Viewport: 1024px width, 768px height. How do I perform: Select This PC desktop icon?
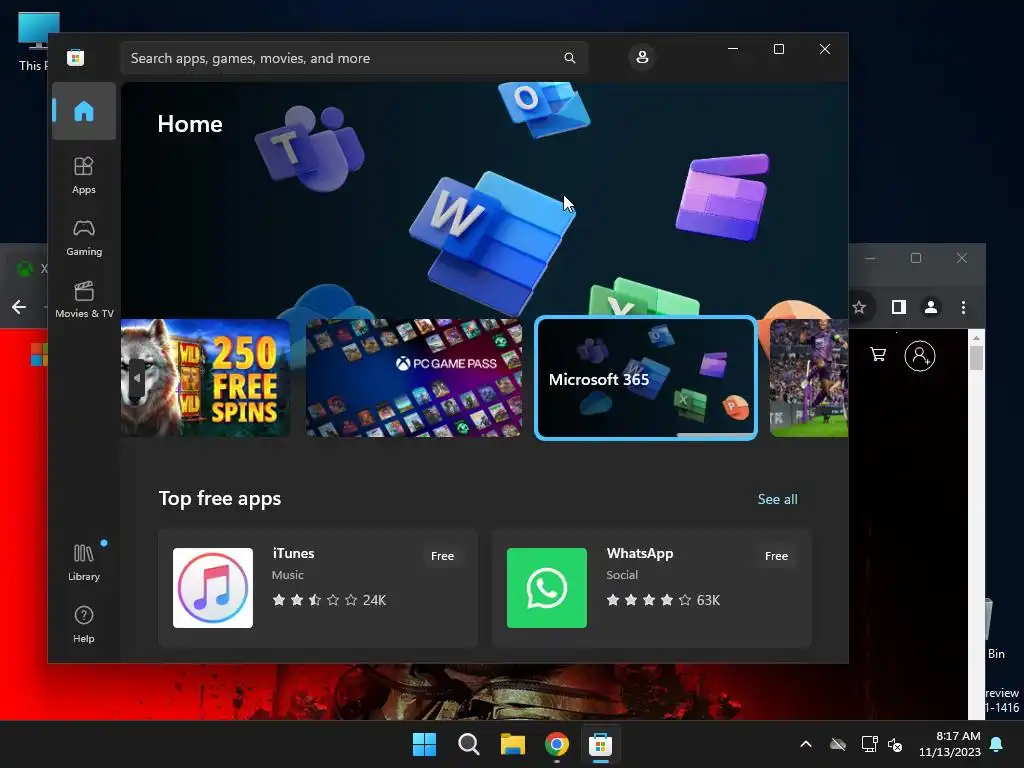34,42
